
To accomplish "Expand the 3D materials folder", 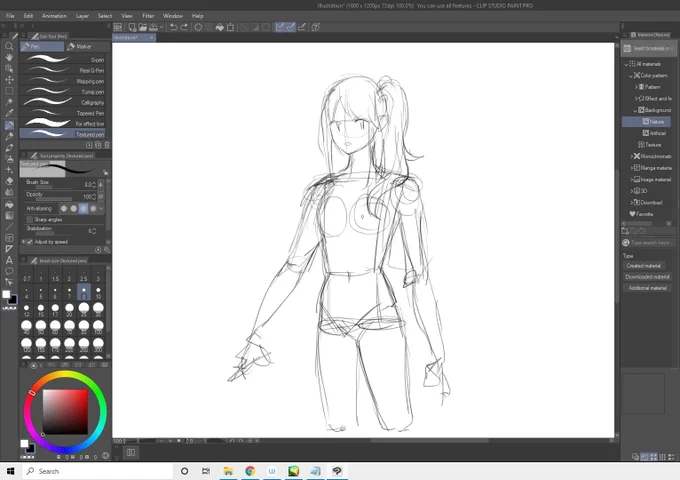I will (631, 191).
